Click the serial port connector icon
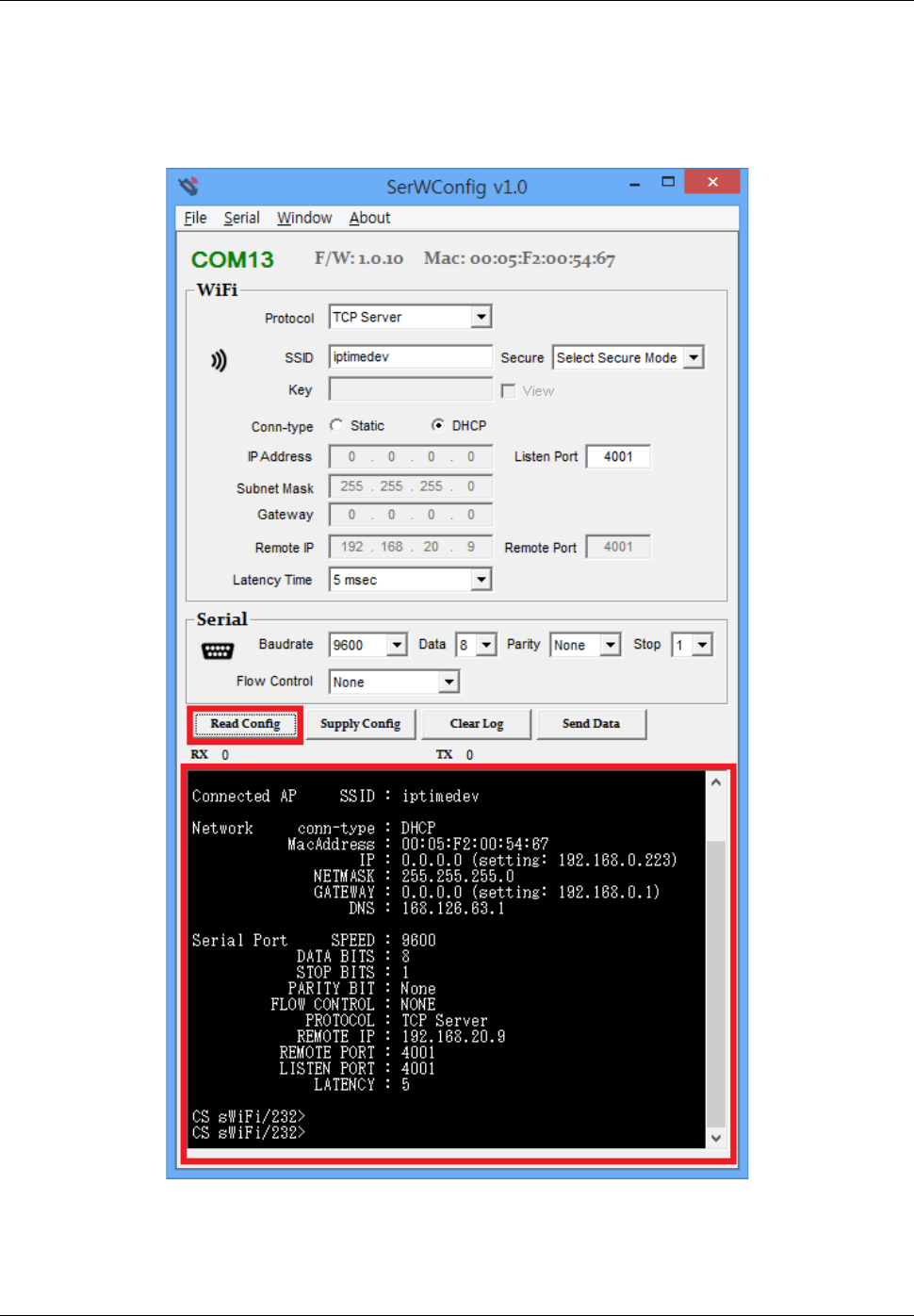Viewport: 914px width, 1316px height. [x=218, y=650]
